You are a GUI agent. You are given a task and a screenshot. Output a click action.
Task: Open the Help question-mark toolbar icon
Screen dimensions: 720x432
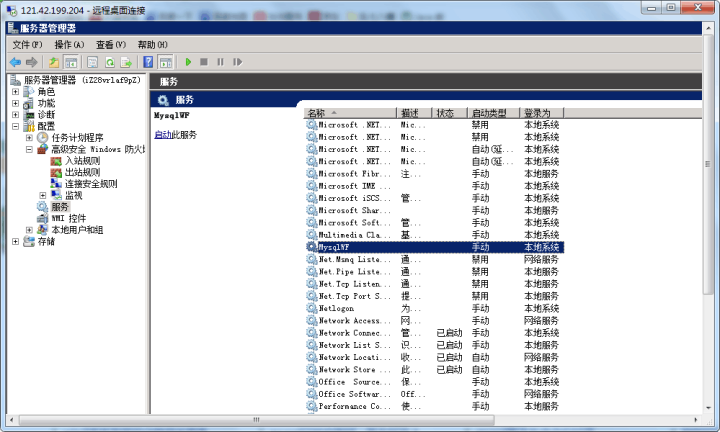click(x=148, y=62)
